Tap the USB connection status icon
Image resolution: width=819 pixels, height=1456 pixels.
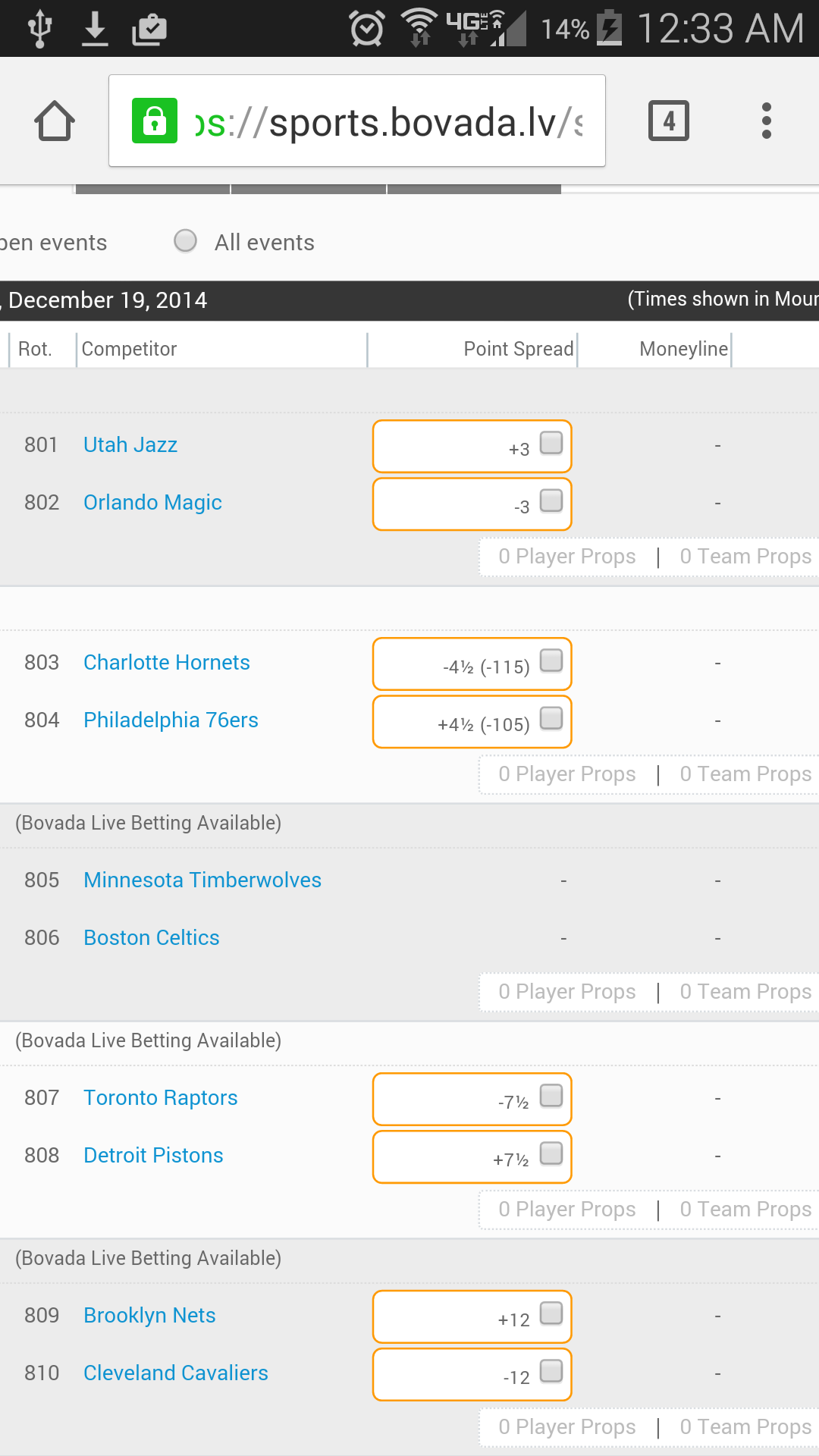click(x=39, y=29)
